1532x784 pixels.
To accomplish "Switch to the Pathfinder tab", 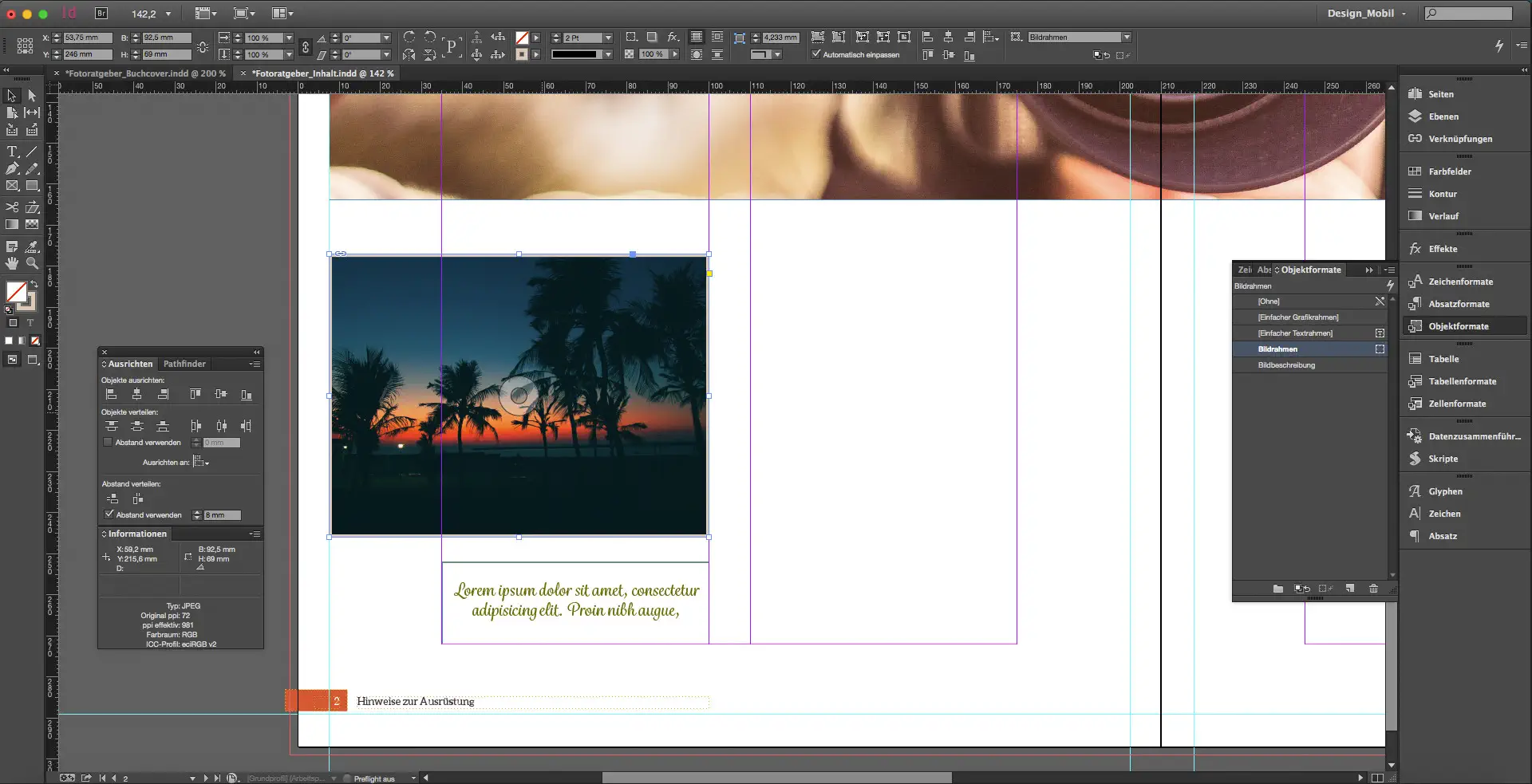I will coord(184,364).
